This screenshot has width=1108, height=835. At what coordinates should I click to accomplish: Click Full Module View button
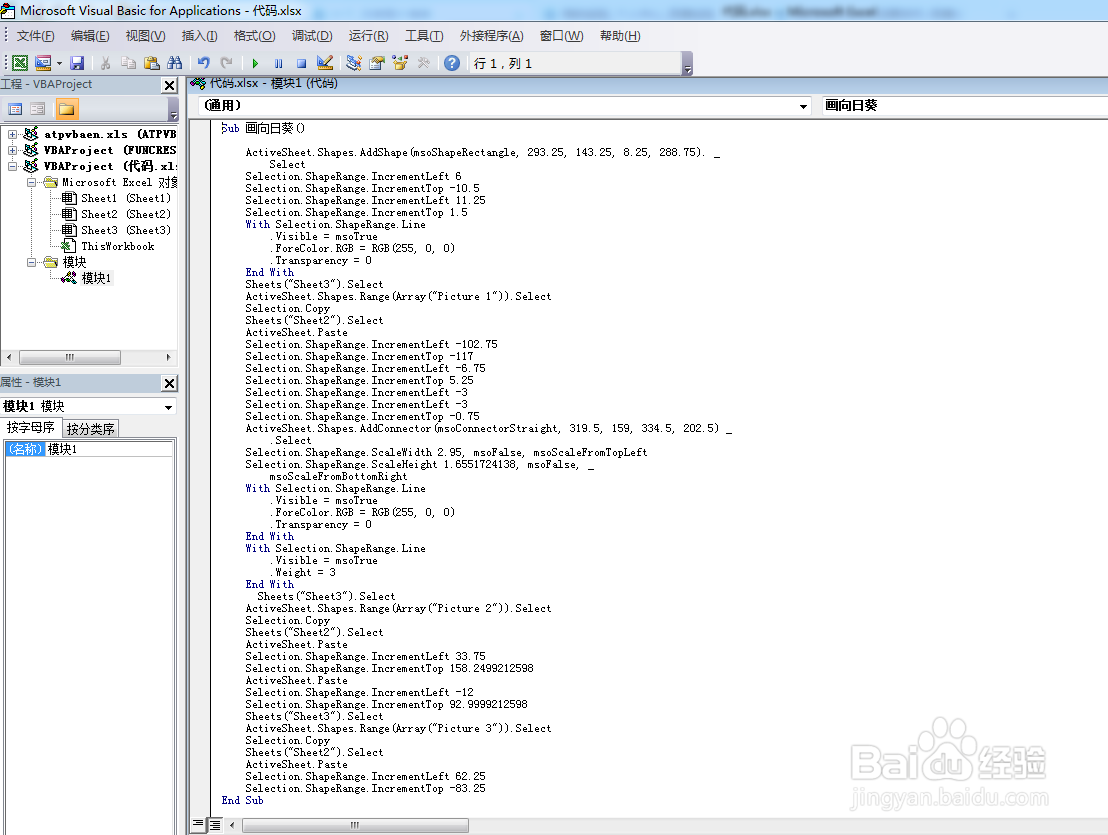pyautogui.click(x=214, y=824)
